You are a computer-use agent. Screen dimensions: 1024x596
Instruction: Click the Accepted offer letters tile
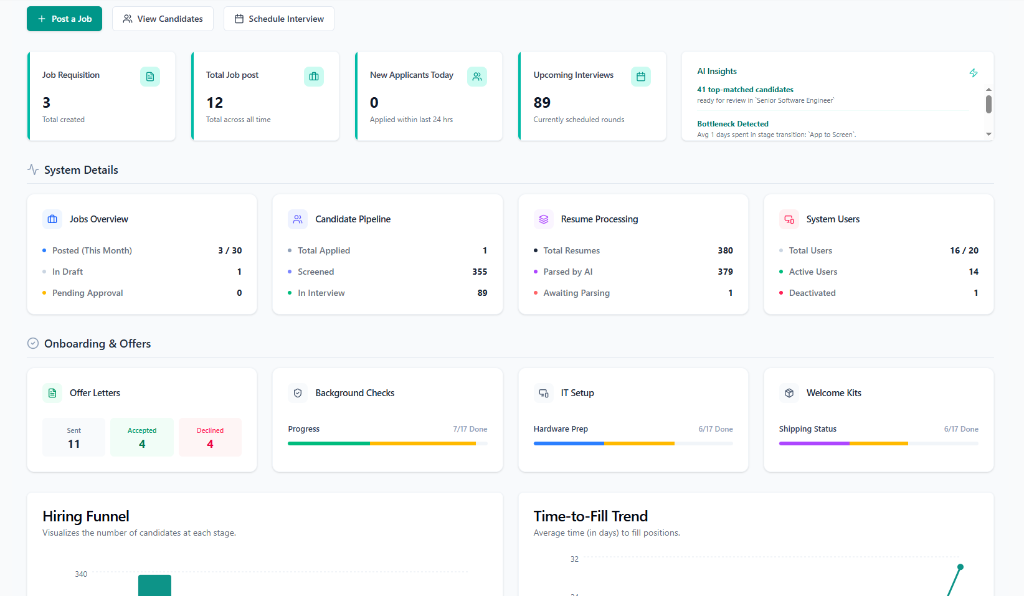point(142,437)
